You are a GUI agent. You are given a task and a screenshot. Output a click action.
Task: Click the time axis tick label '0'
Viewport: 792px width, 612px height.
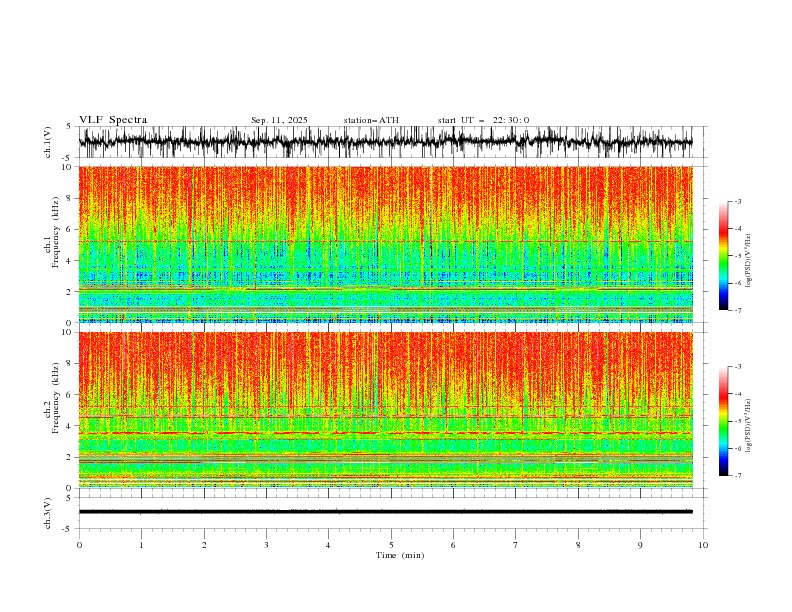pyautogui.click(x=79, y=545)
